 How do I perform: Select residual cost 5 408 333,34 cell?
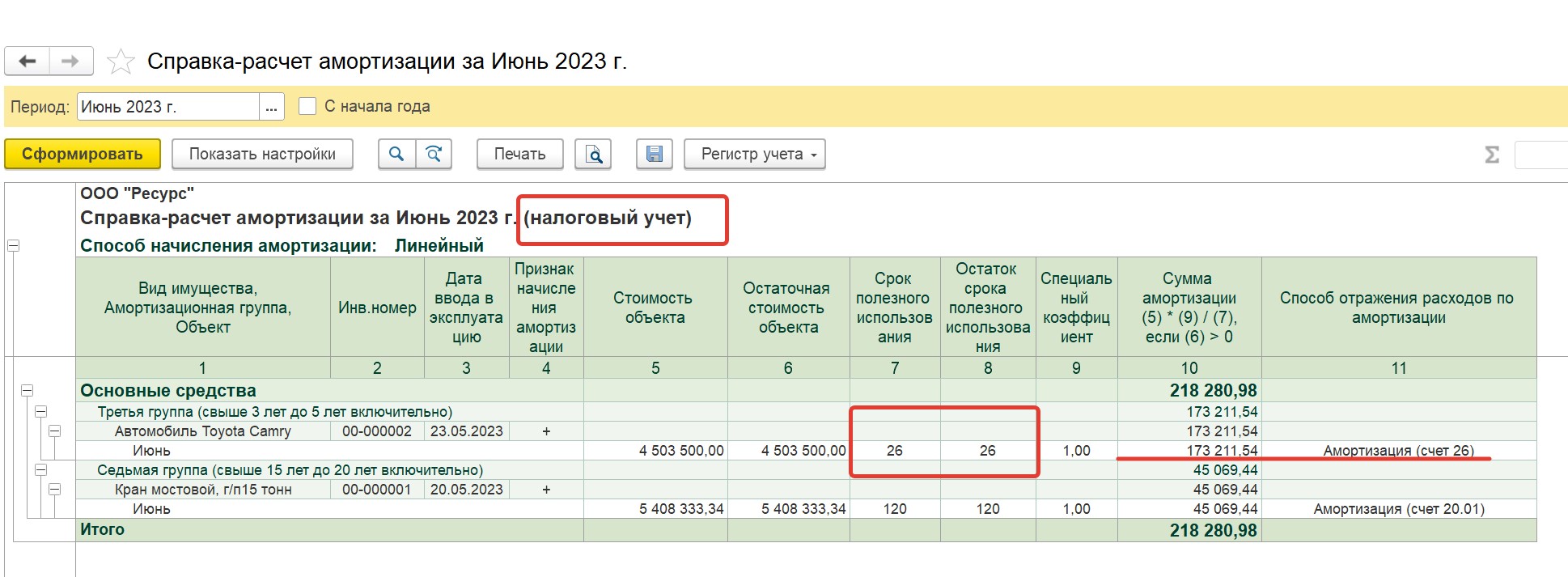pos(789,509)
